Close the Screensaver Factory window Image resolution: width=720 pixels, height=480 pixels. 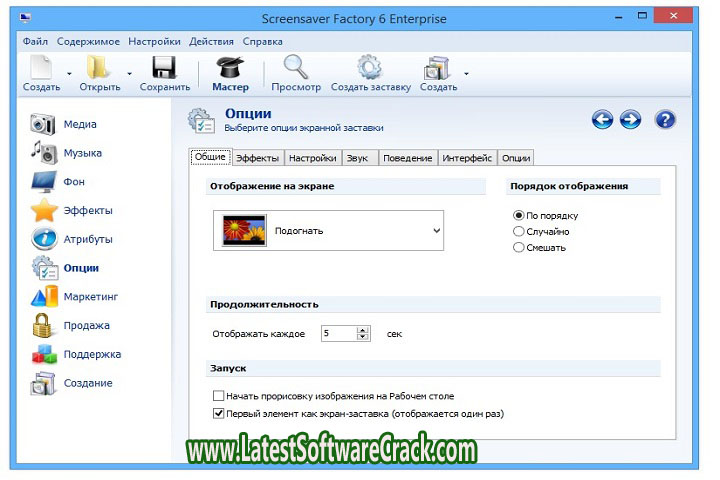[x=673, y=16]
